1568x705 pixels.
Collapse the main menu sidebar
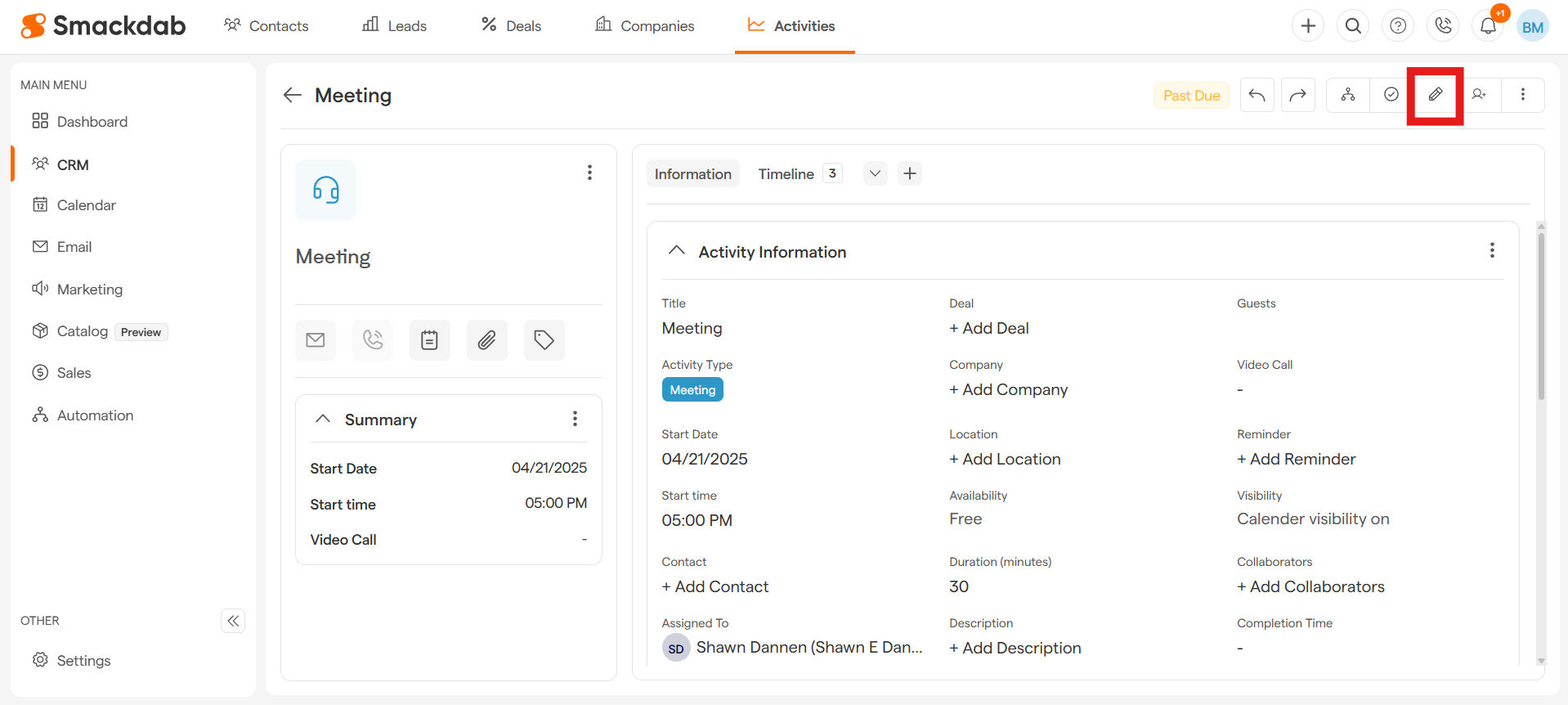point(233,621)
